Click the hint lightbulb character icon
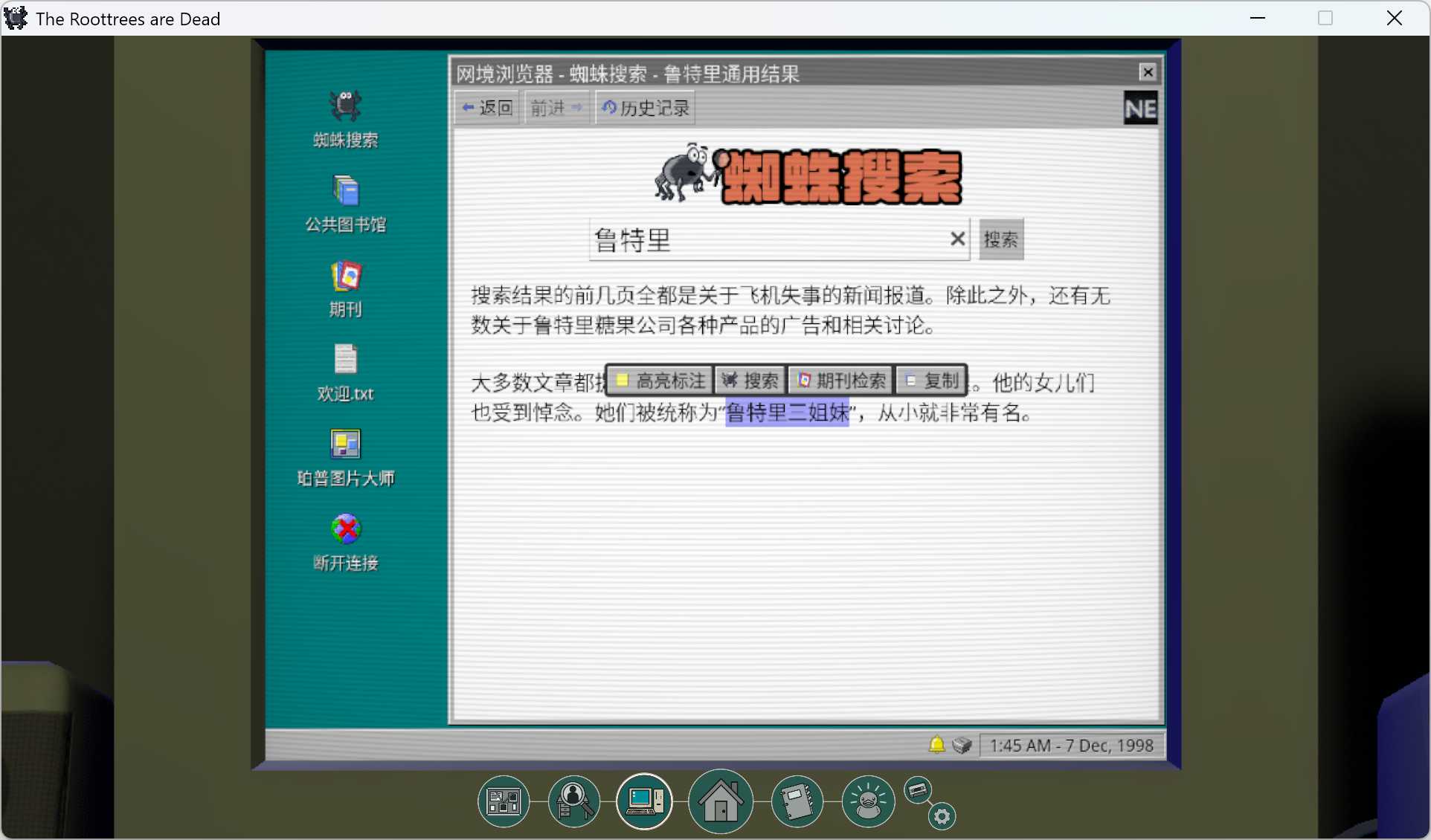The width and height of the screenshot is (1431, 840). coord(867,801)
